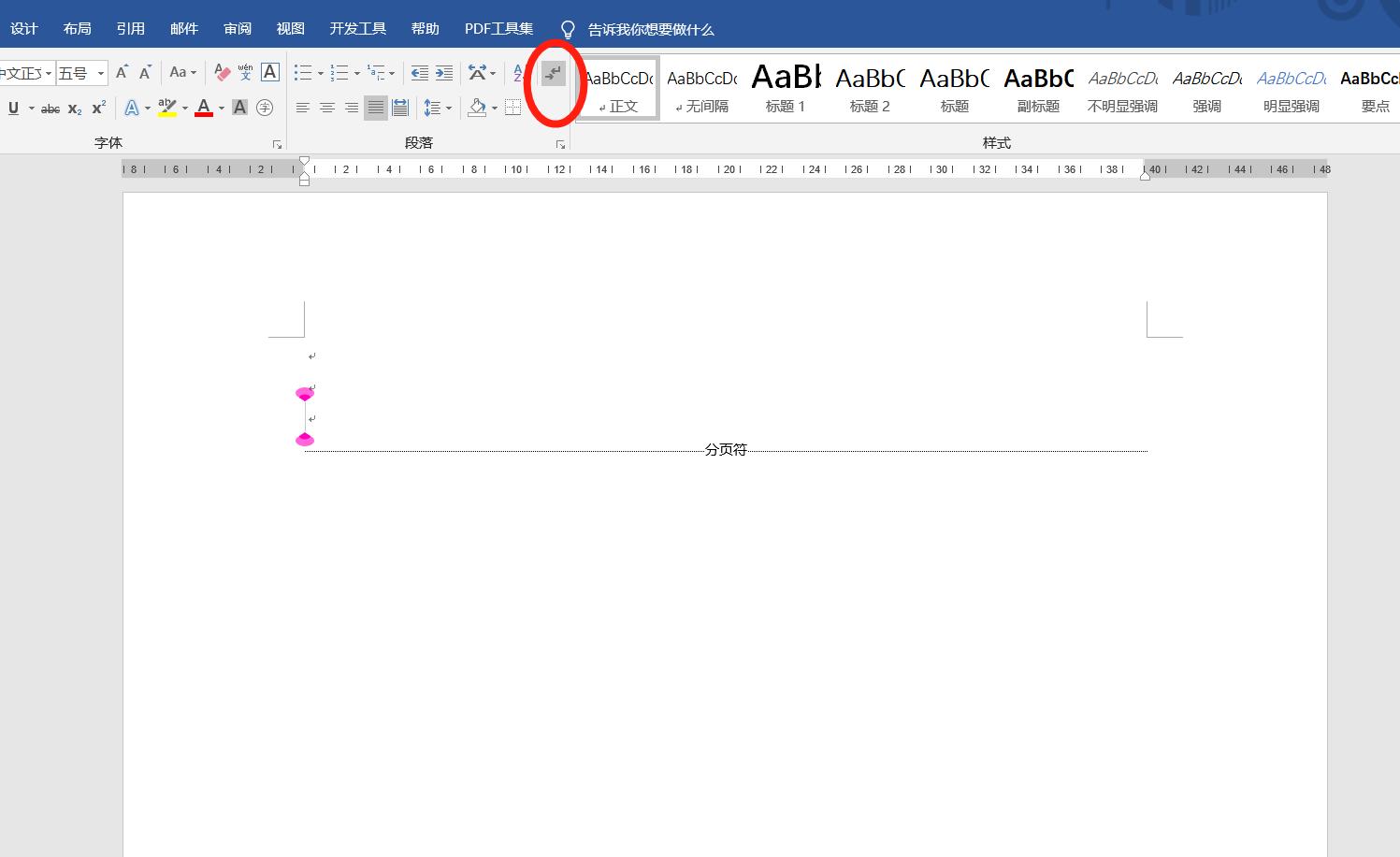Open the text effects dropdown arrow
The height and width of the screenshot is (857, 1400).
click(147, 109)
